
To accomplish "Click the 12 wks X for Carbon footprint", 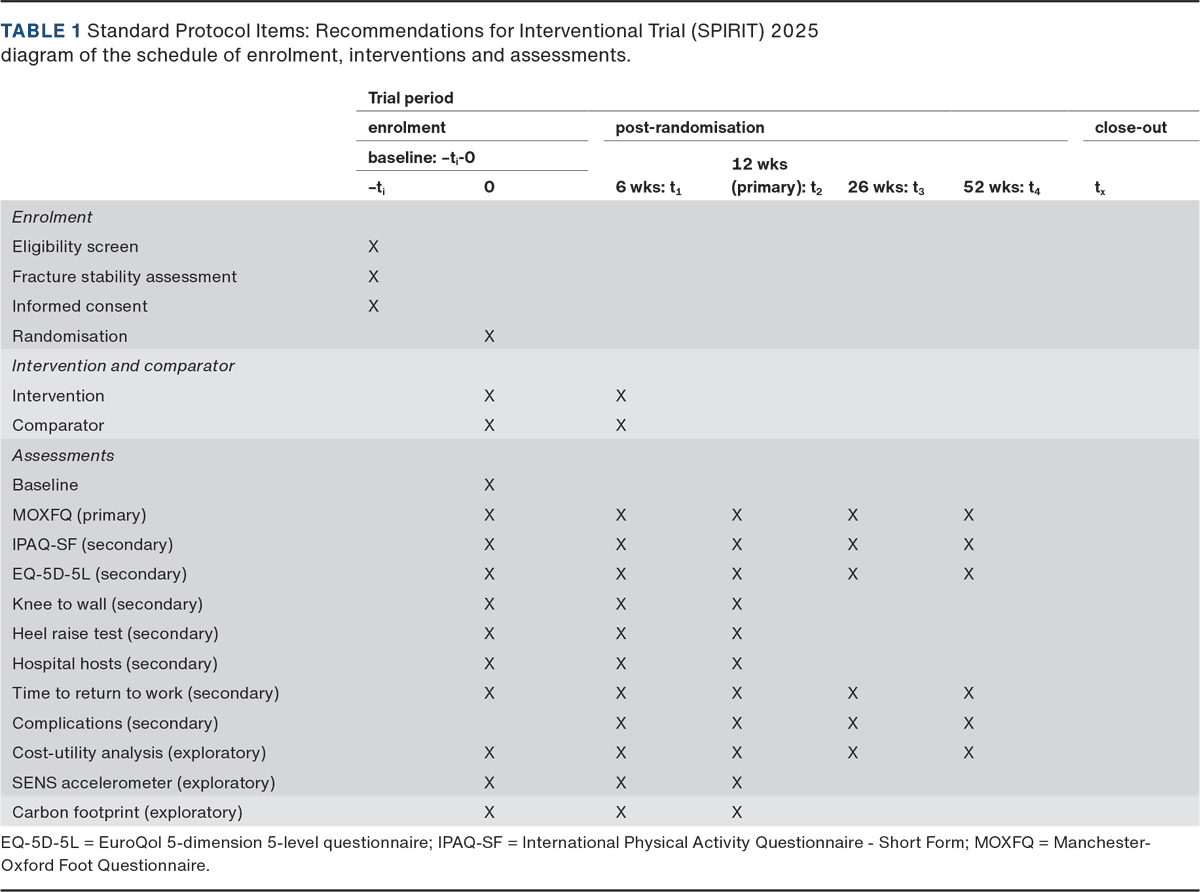I will 736,812.
